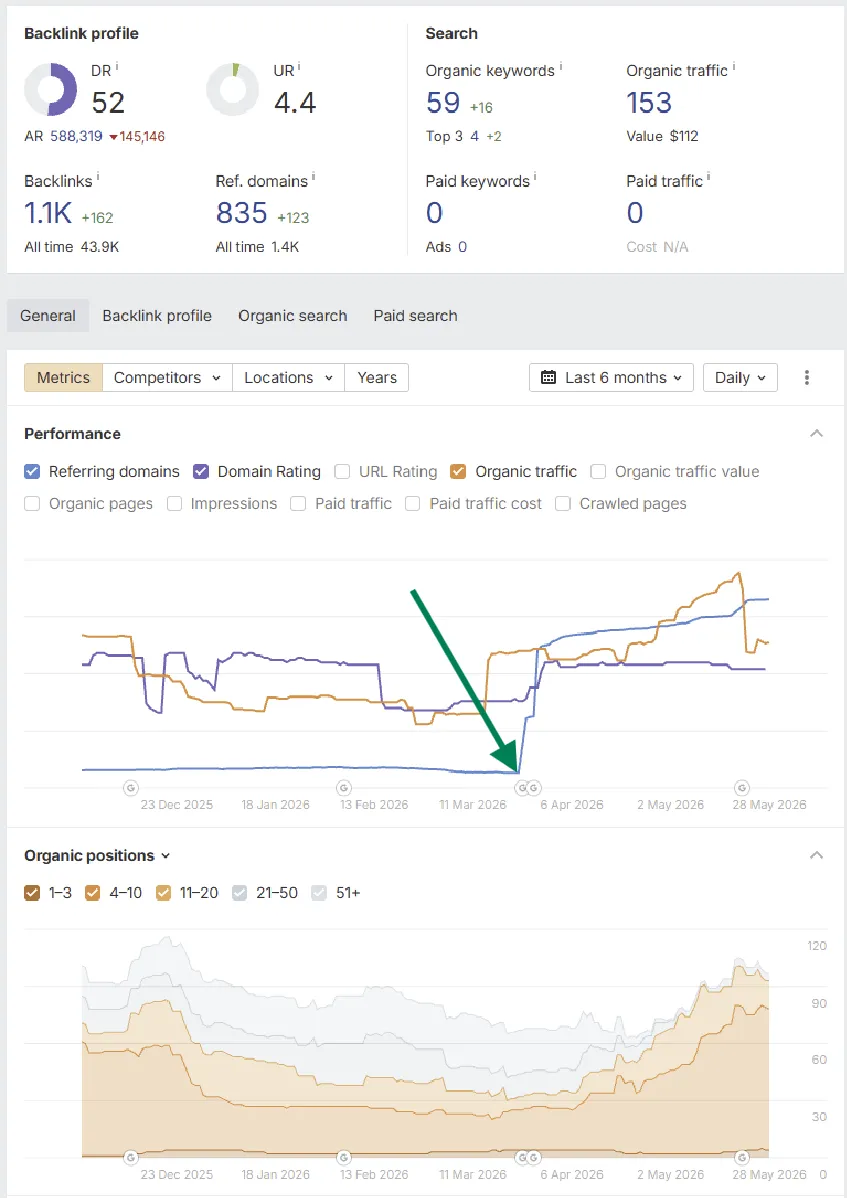This screenshot has height=1198, width=847.
Task: Toggle the 51+ positions checkbox
Action: pyautogui.click(x=319, y=892)
